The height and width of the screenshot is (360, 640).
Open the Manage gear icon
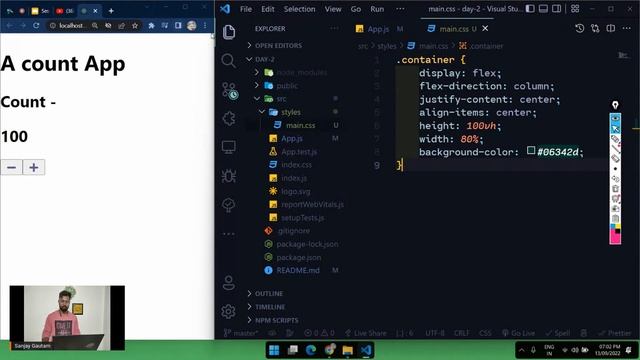[x=229, y=311]
